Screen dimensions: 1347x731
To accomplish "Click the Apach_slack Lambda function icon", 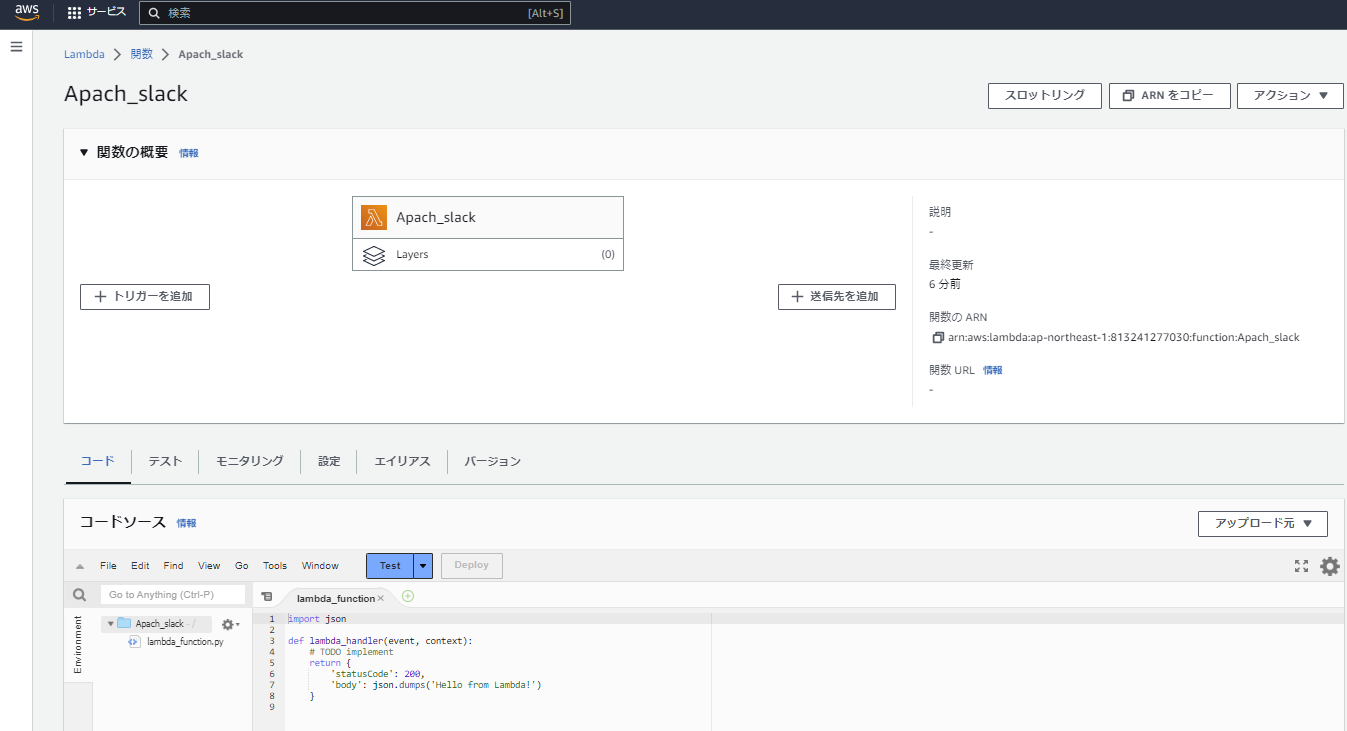I will [x=373, y=216].
